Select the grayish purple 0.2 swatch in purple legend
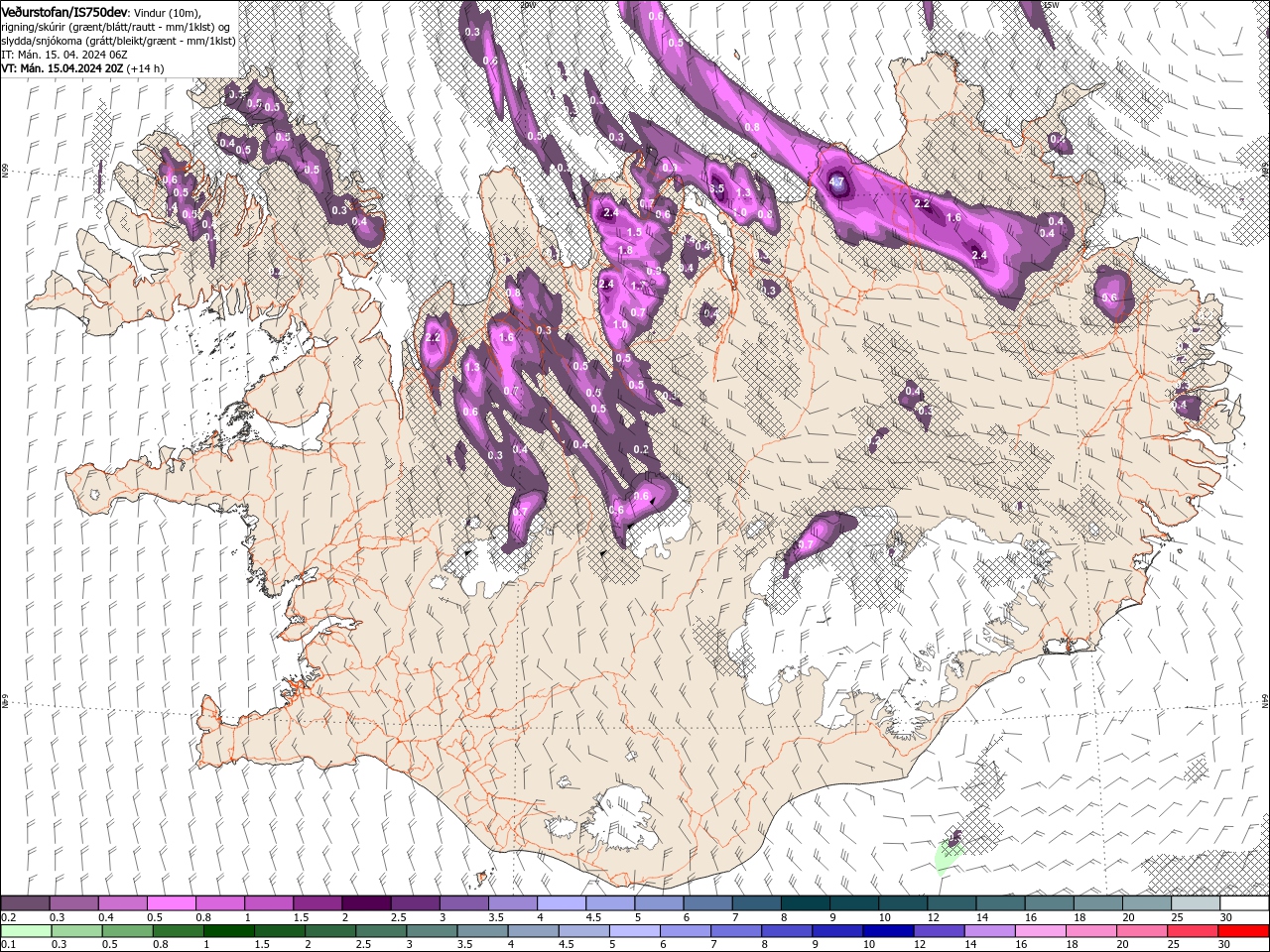This screenshot has width=1270, height=952. click(25, 903)
